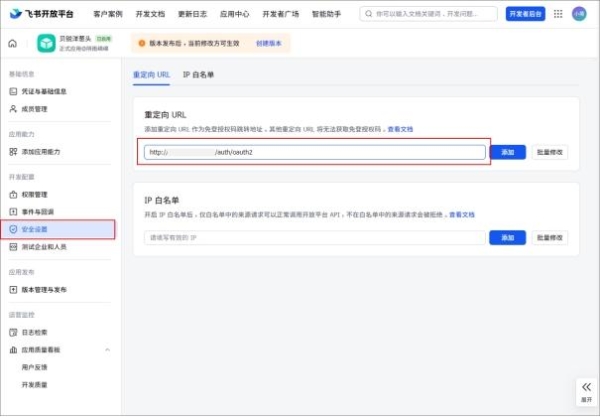The height and width of the screenshot is (417, 600).
Task: Open 智能助手 in top navigation
Action: tap(326, 14)
